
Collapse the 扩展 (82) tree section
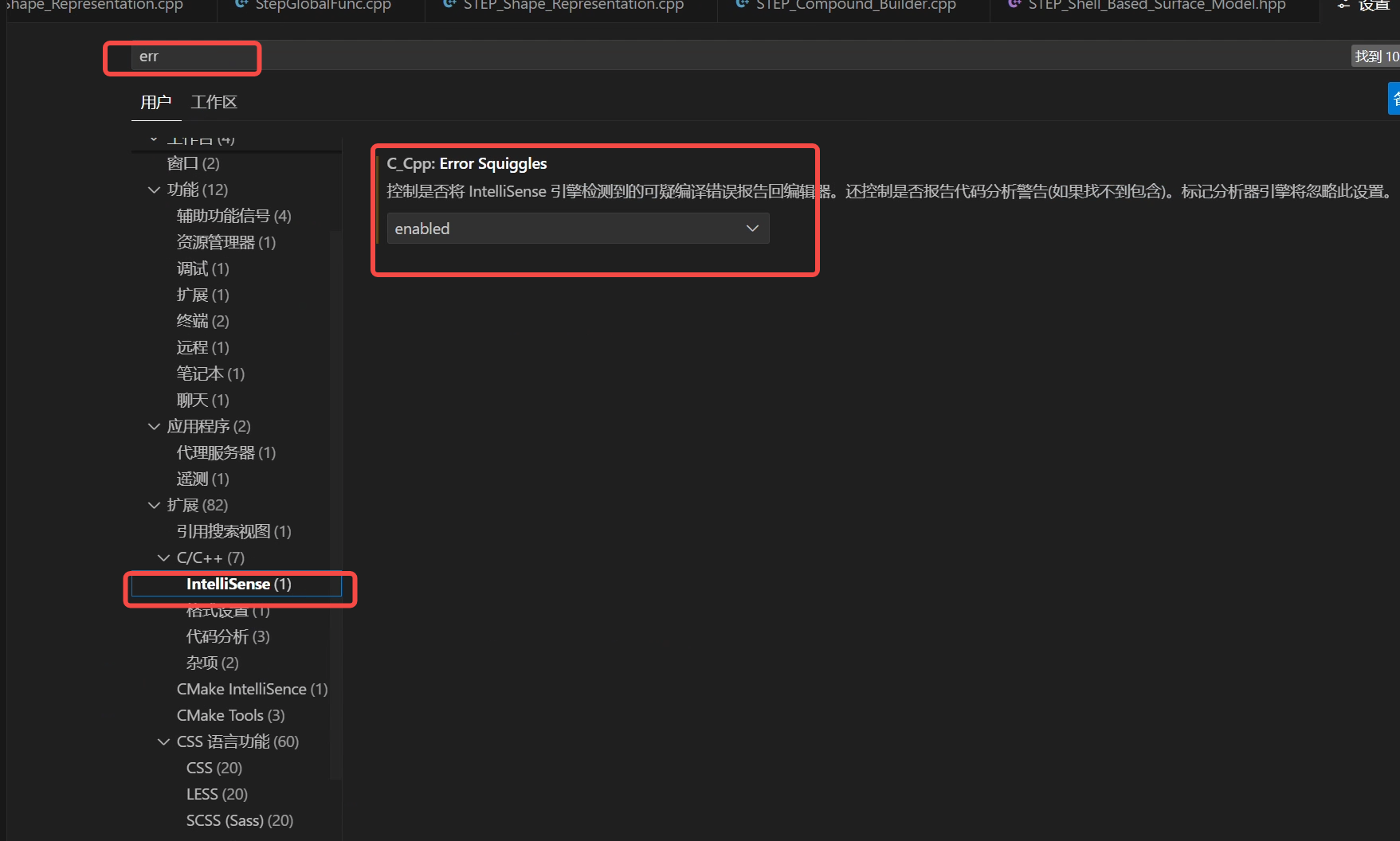coord(154,505)
